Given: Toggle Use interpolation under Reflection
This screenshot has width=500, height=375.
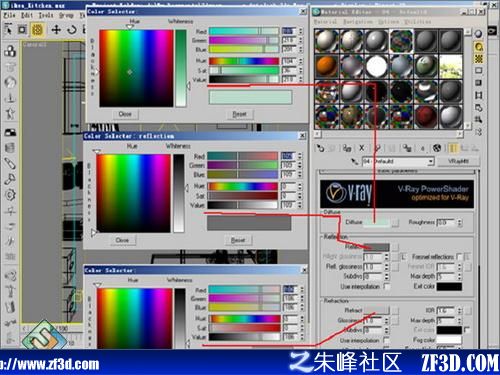Looking at the screenshot, I should [x=387, y=286].
